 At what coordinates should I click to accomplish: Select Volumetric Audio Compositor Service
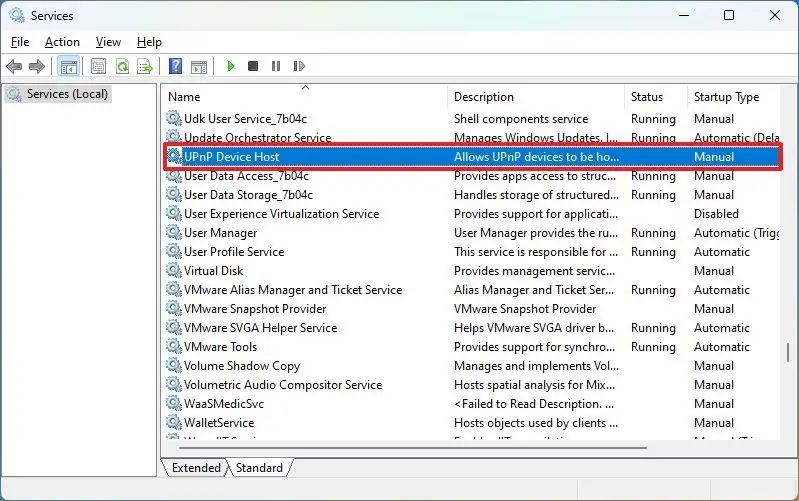(x=283, y=384)
